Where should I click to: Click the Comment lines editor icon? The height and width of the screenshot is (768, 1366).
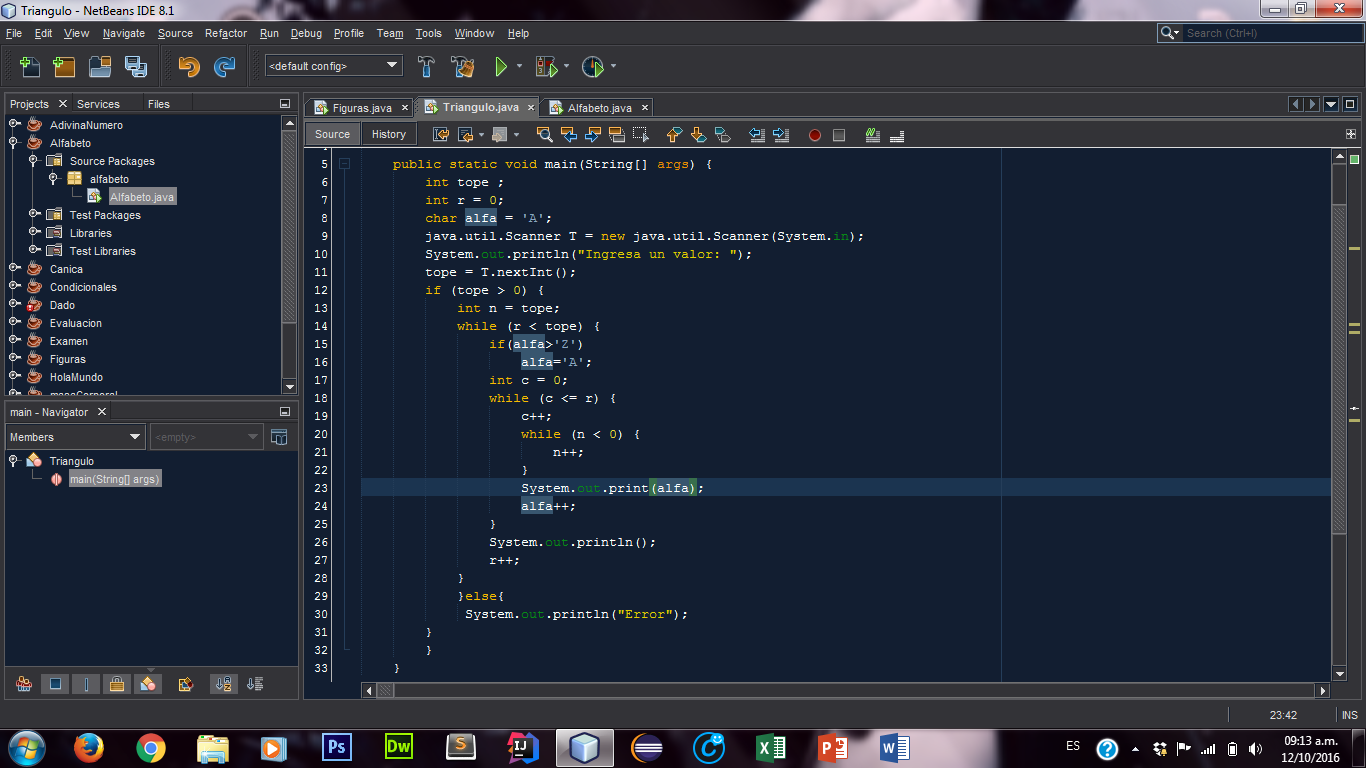(x=873, y=135)
